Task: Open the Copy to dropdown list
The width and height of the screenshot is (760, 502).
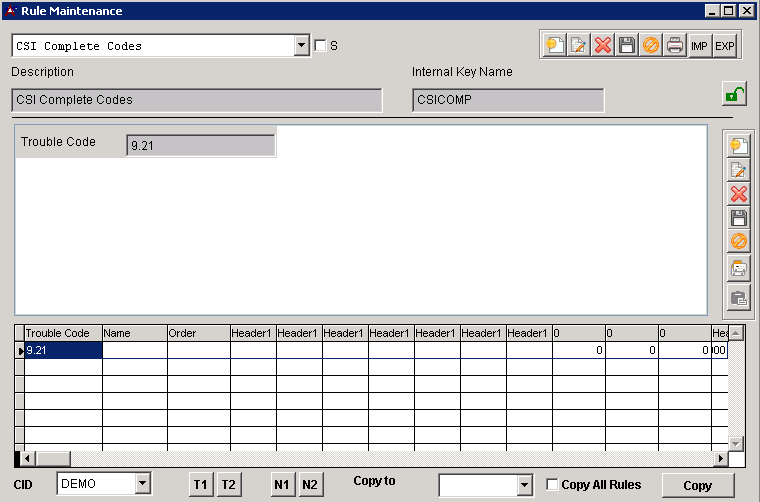Action: (x=524, y=485)
